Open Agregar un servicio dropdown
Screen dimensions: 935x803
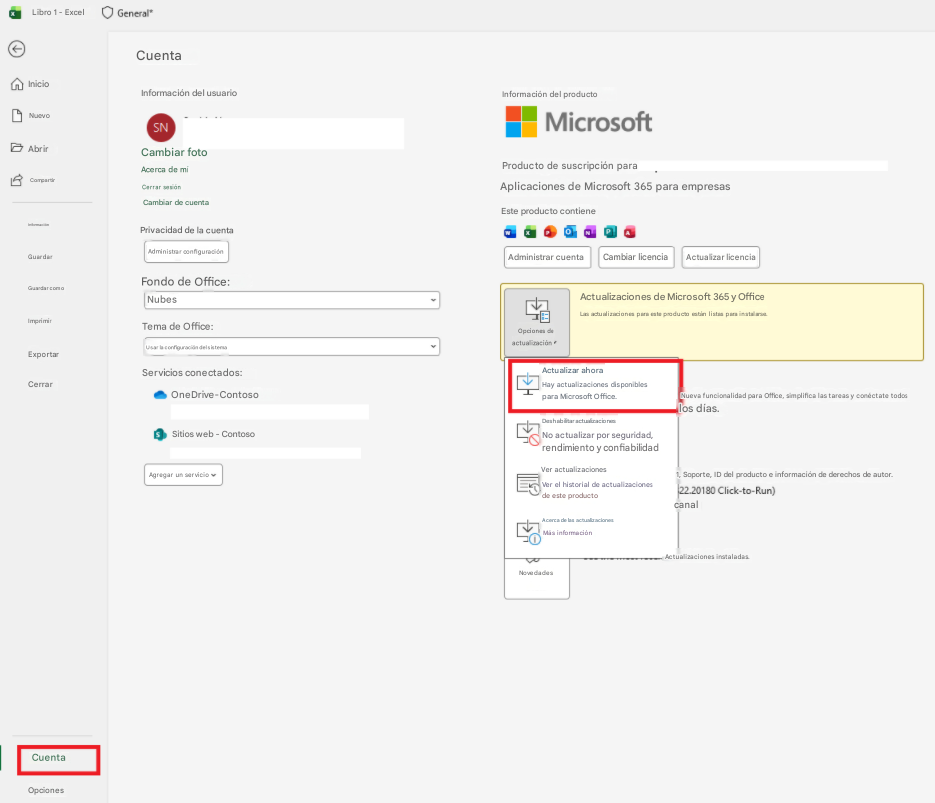click(183, 475)
